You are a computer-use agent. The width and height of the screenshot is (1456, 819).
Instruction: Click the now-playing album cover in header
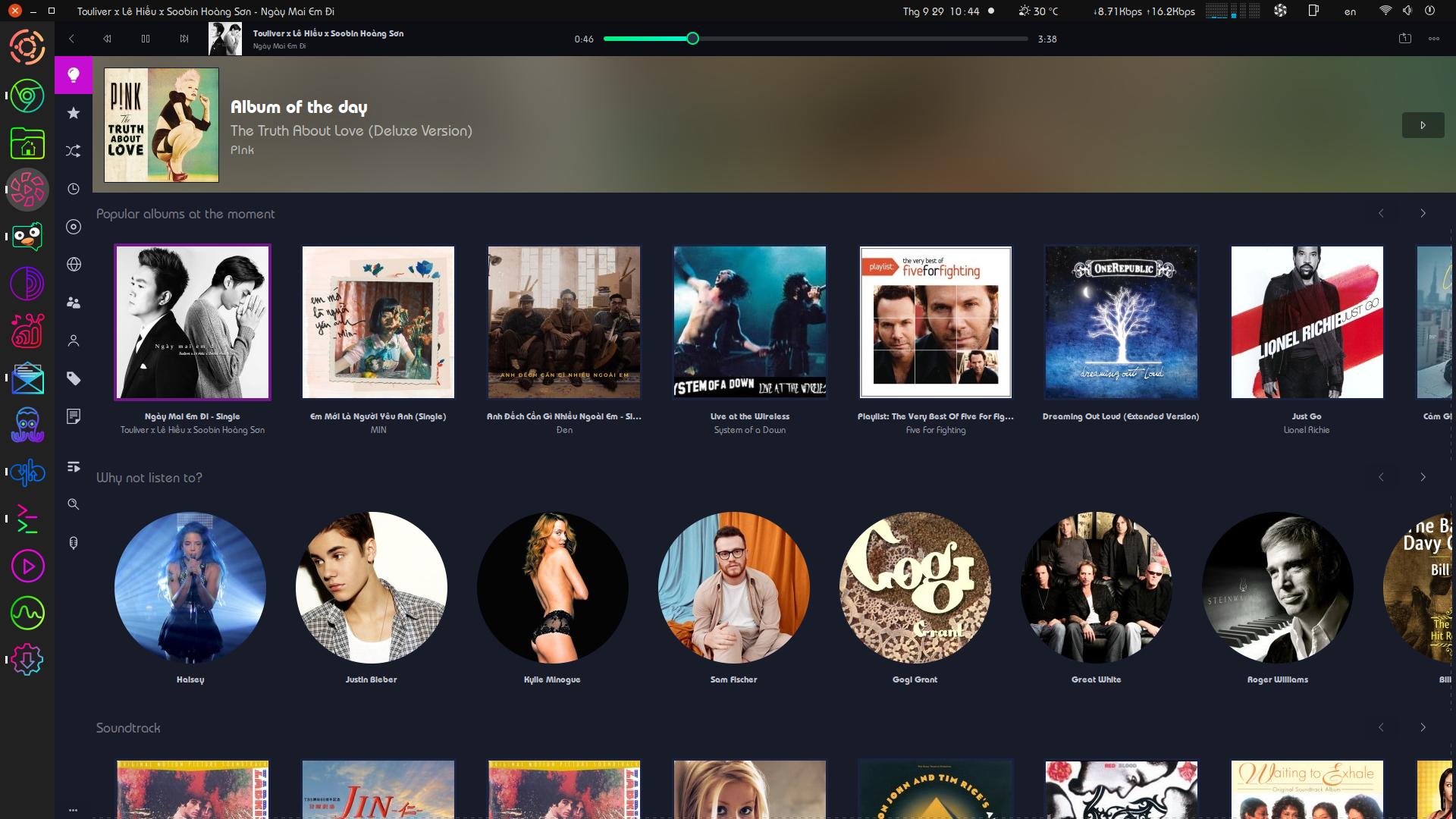[x=225, y=39]
